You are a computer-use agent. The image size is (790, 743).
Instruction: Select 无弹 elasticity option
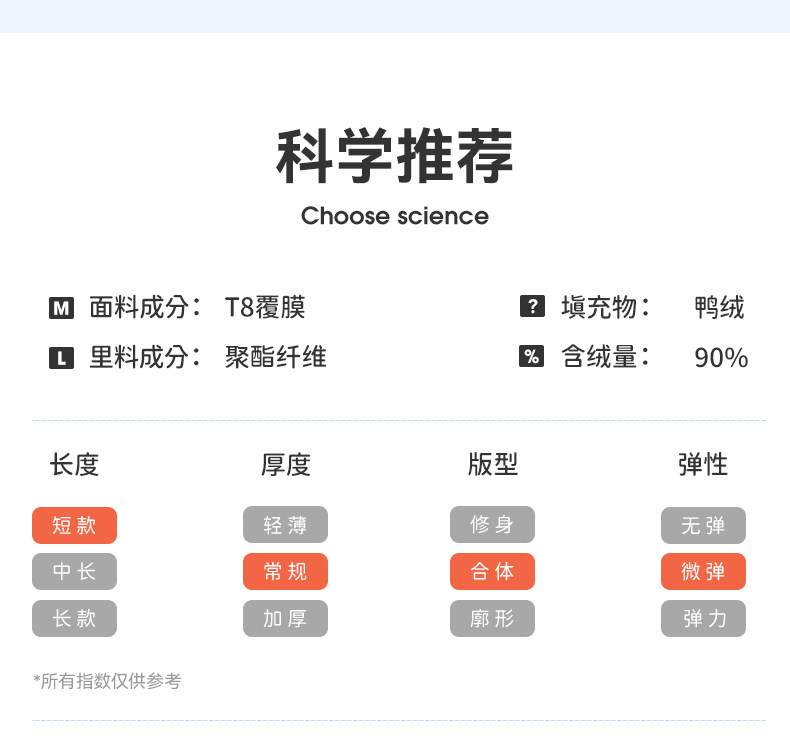(x=703, y=525)
